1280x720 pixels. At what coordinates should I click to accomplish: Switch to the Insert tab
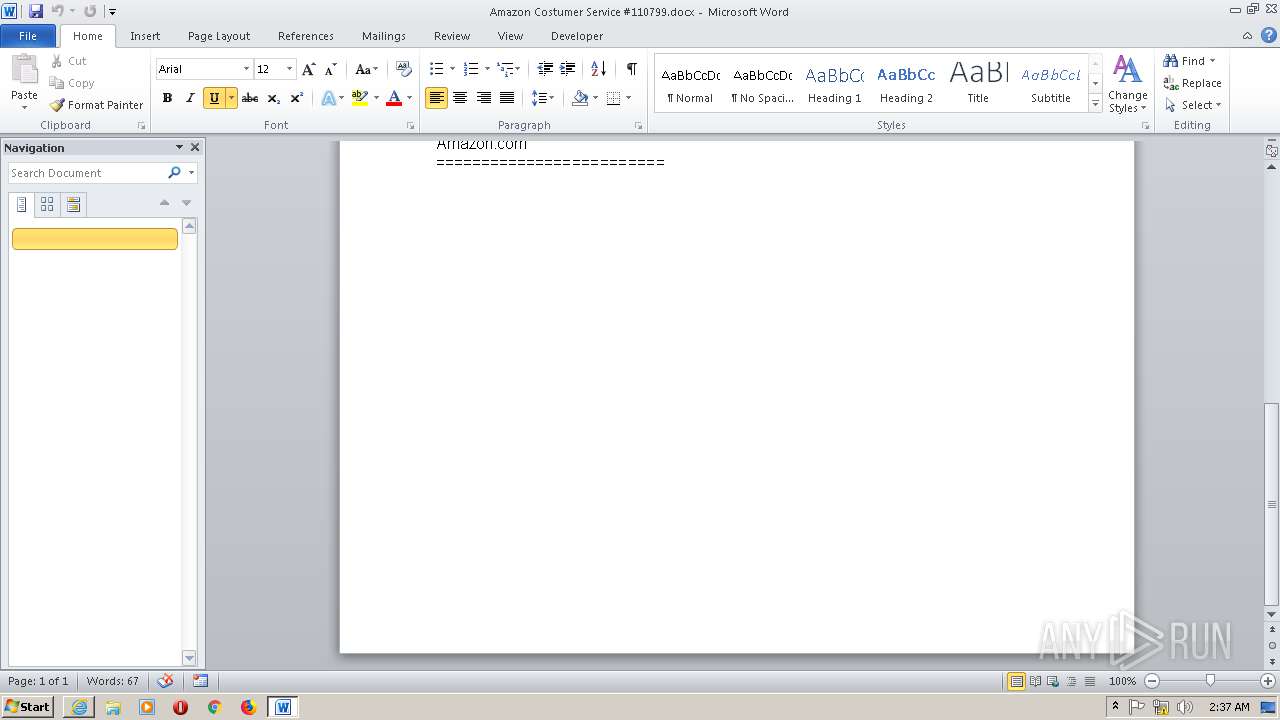pos(145,36)
